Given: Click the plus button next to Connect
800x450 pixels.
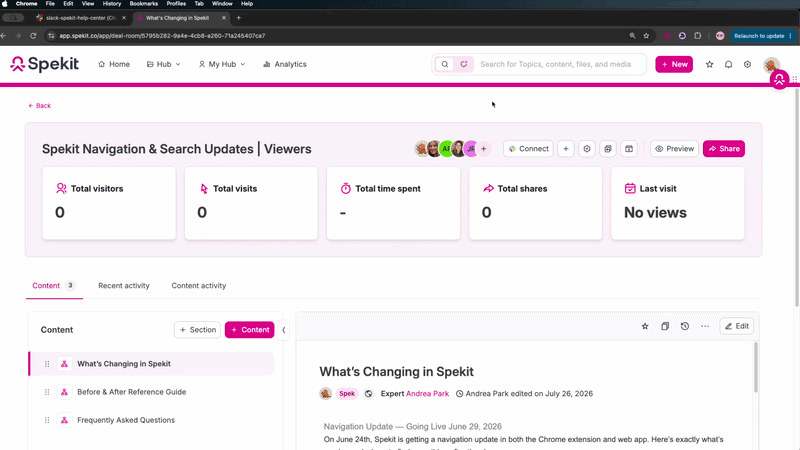Looking at the screenshot, I should click(566, 149).
